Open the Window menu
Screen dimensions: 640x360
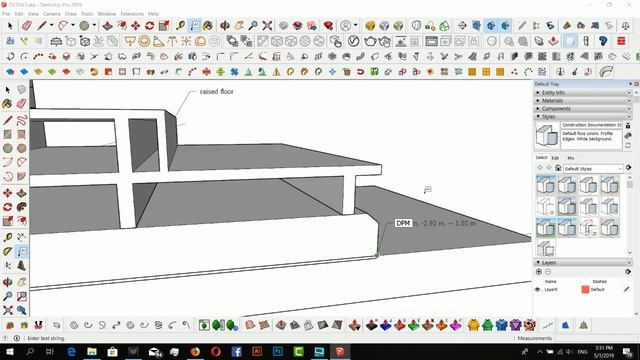(x=107, y=14)
